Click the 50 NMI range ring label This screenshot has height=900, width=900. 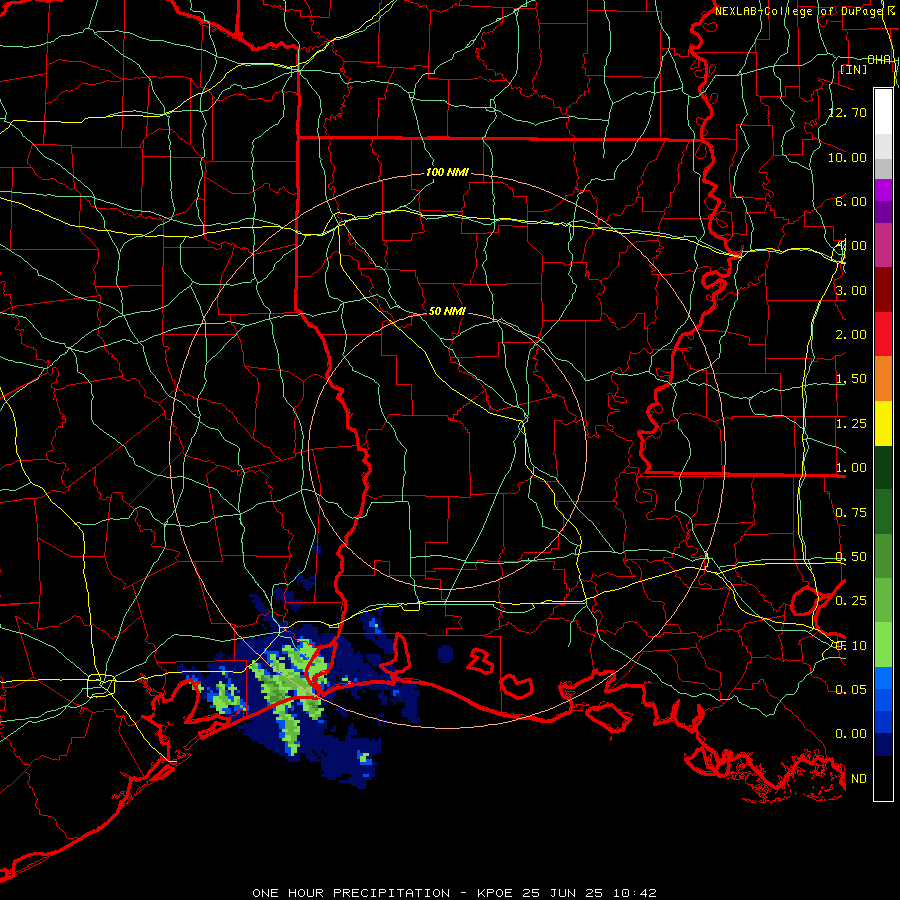pos(447,311)
